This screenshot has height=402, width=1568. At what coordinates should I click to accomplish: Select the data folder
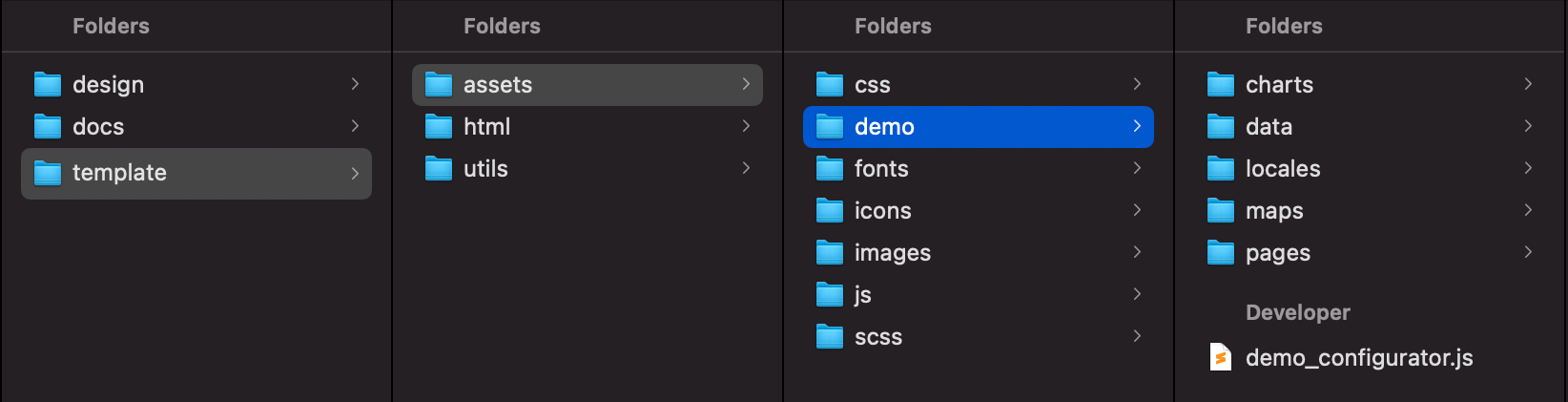pyautogui.click(x=1269, y=127)
